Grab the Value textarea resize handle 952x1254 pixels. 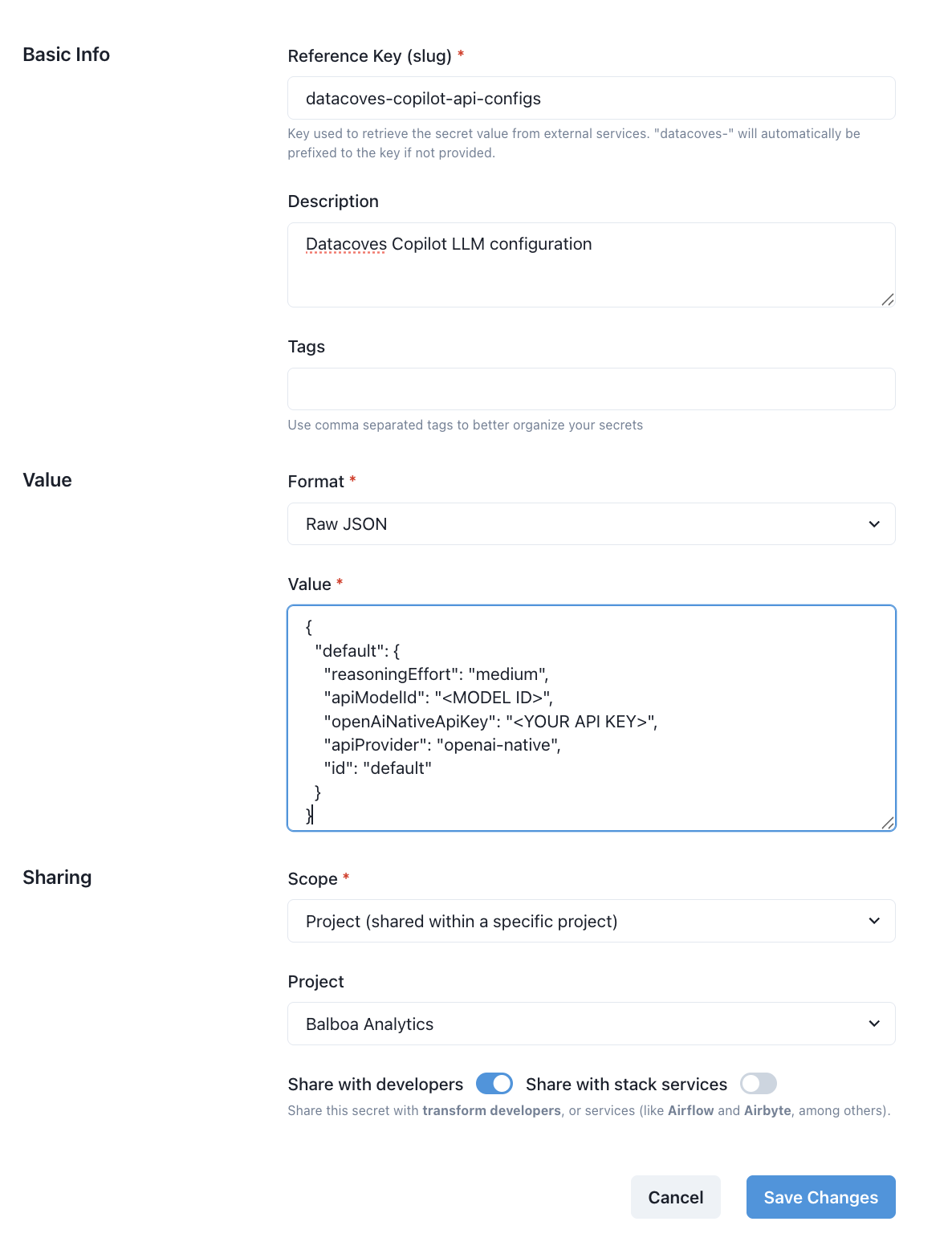tap(888, 823)
